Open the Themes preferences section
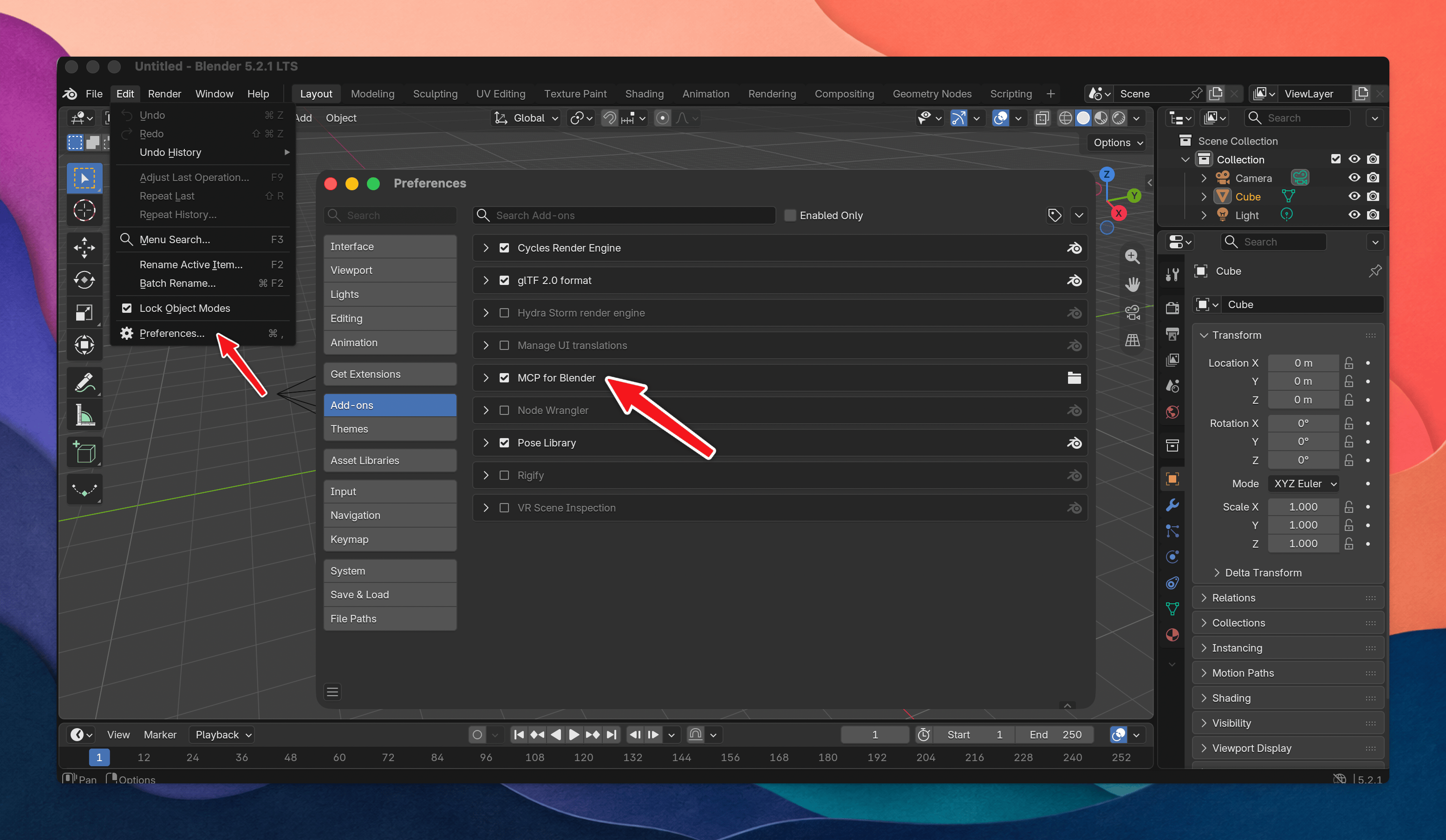The width and height of the screenshot is (1446, 840). pos(390,429)
